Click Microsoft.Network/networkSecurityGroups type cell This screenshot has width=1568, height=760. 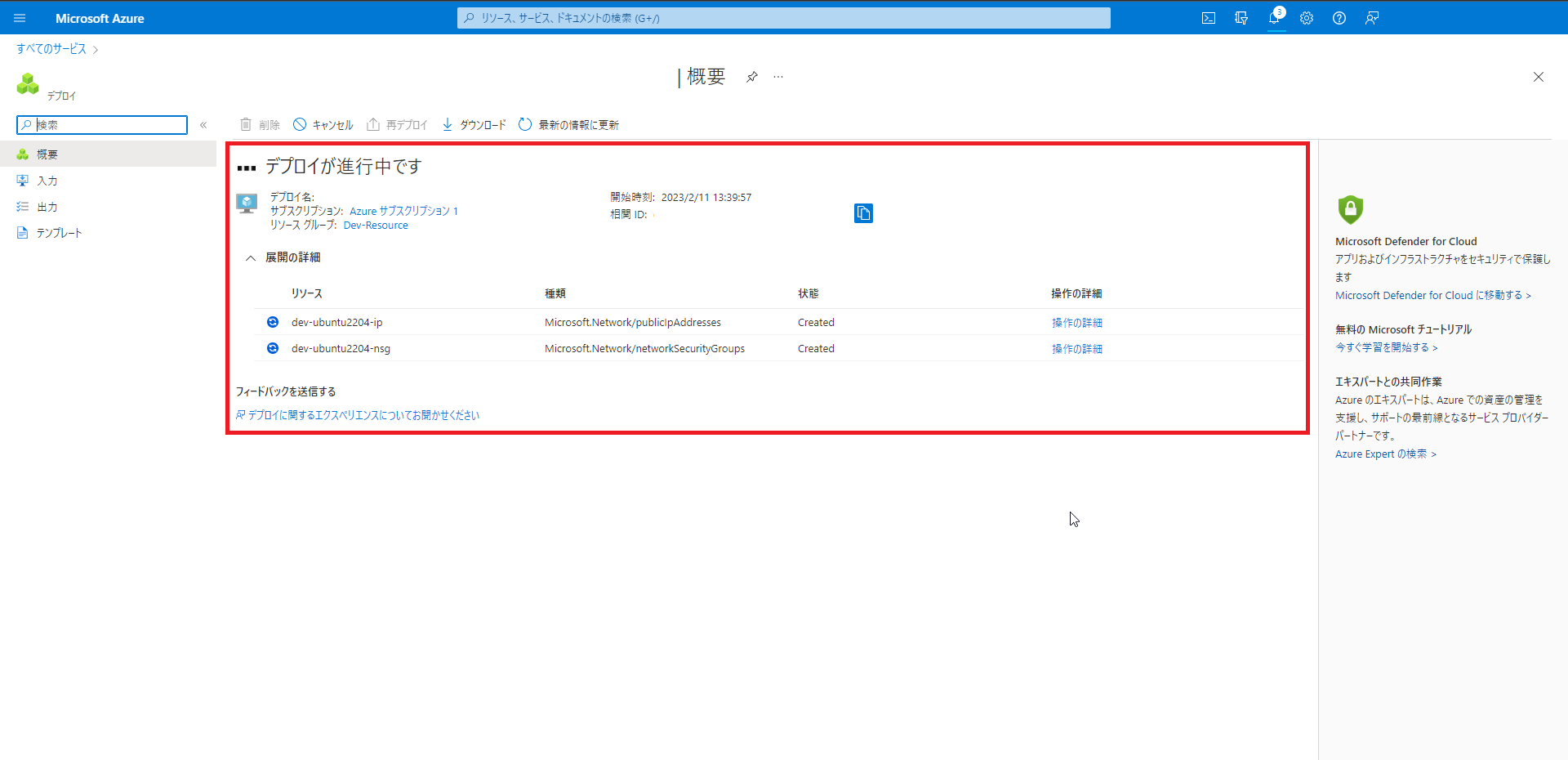644,349
